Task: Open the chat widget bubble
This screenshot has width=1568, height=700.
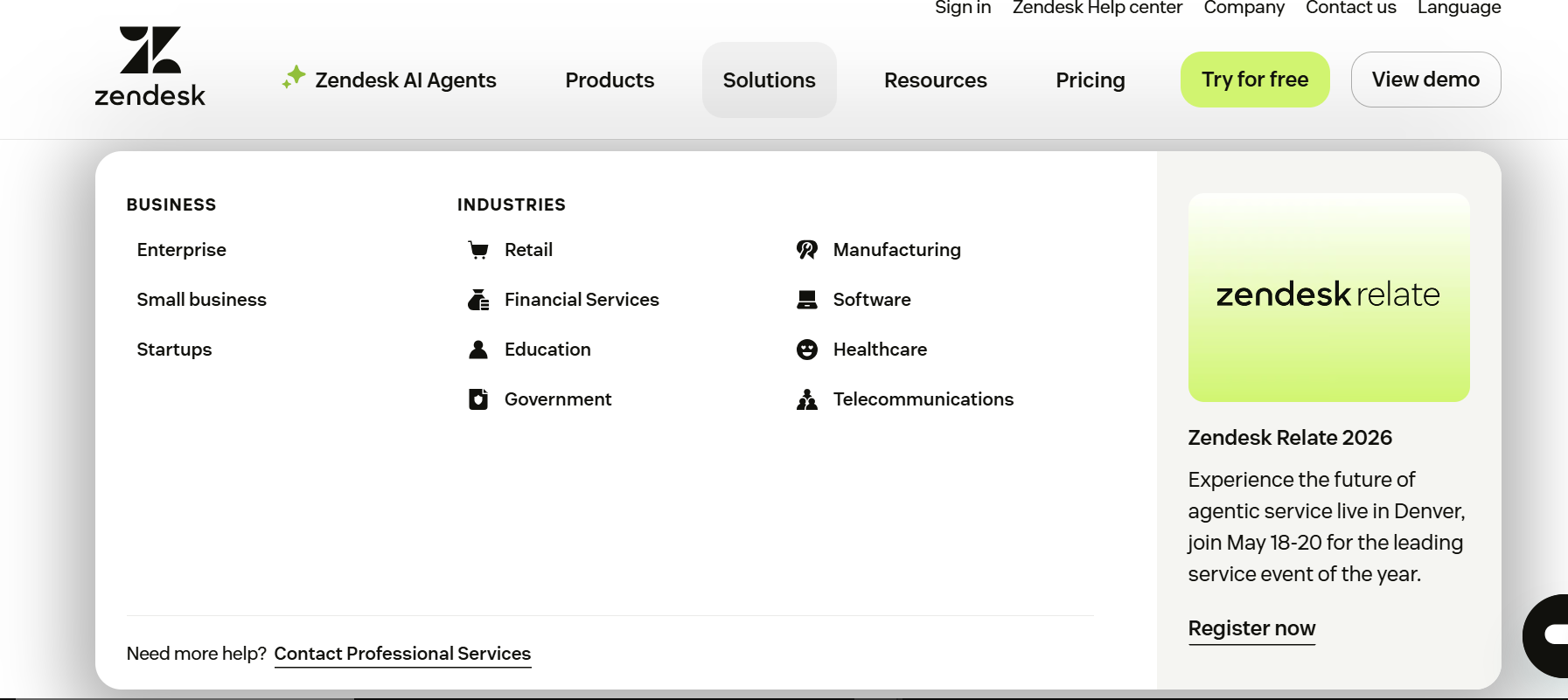Action: tap(1546, 635)
